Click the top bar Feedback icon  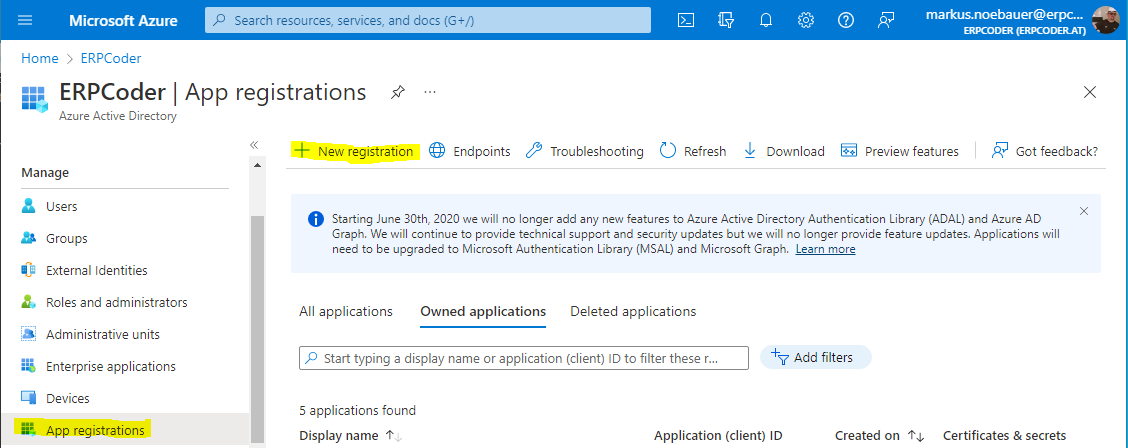click(886, 20)
